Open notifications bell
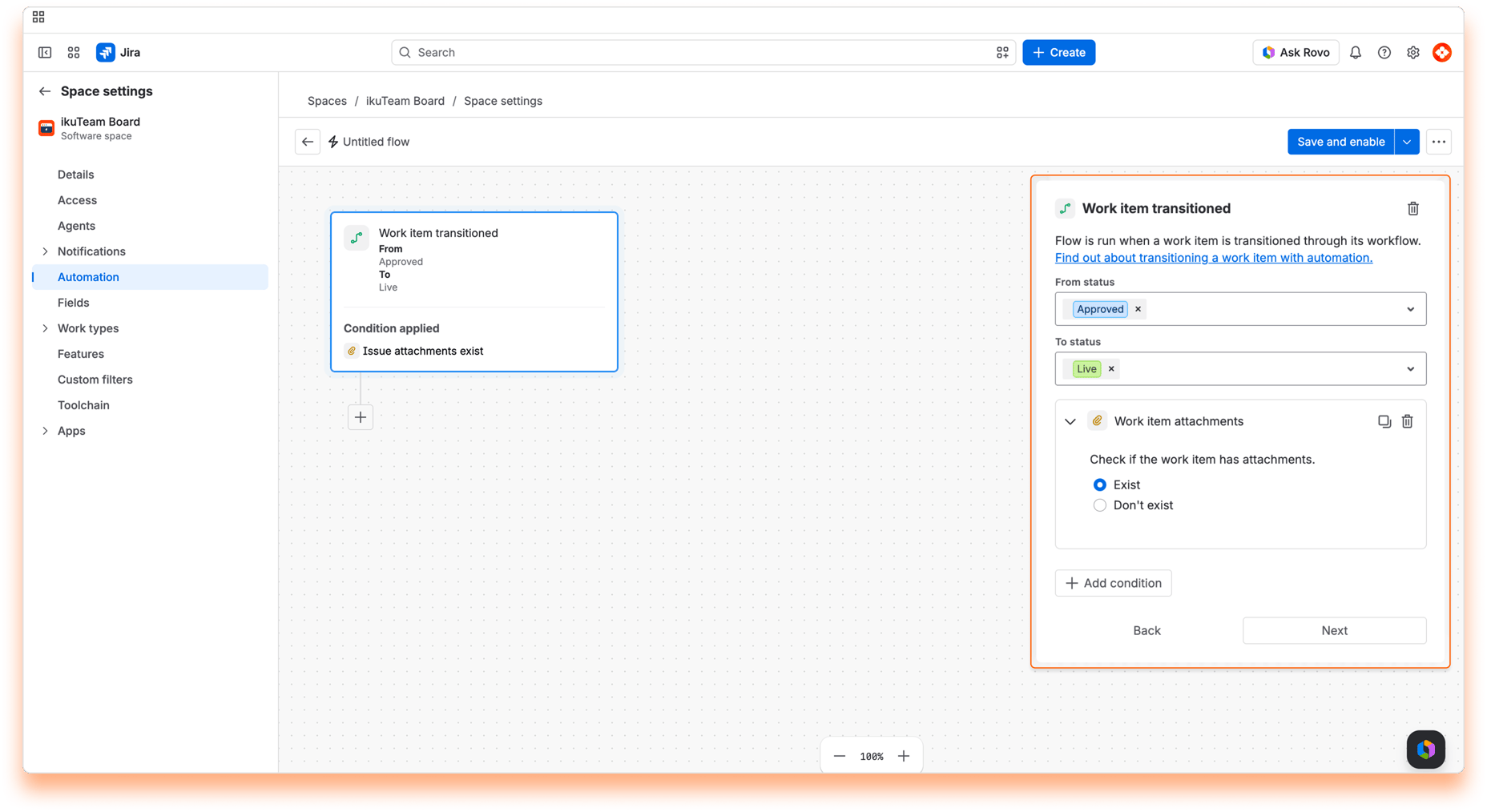This screenshot has height=812, width=1487. (1356, 53)
